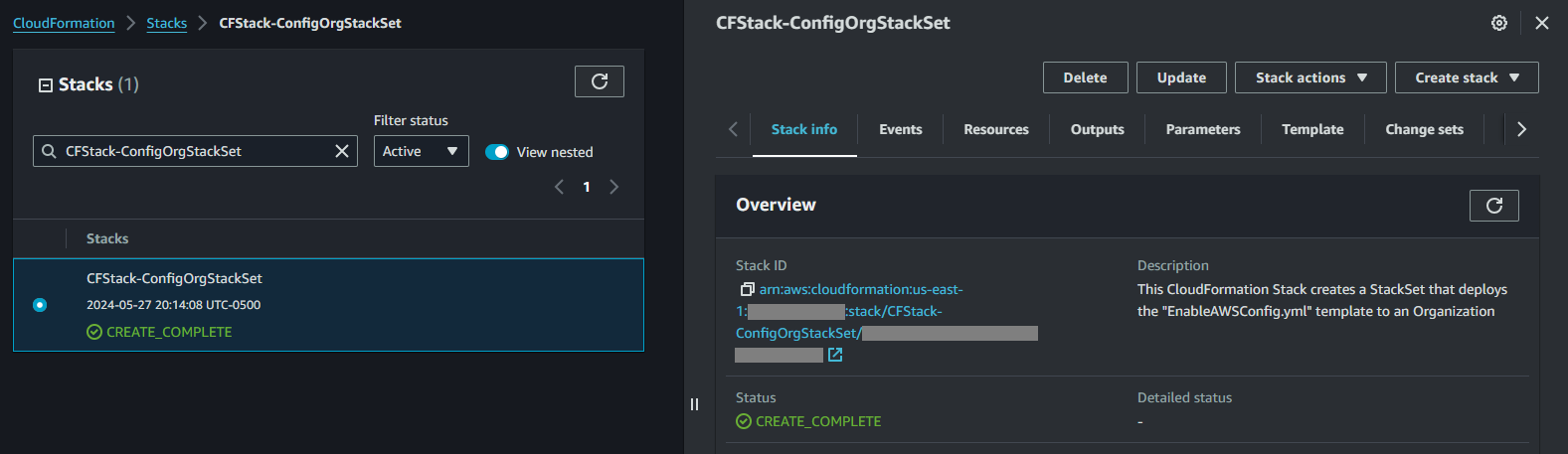Viewport: 1568px width, 454px height.
Task: Switch to the Events tab
Action: (900, 129)
